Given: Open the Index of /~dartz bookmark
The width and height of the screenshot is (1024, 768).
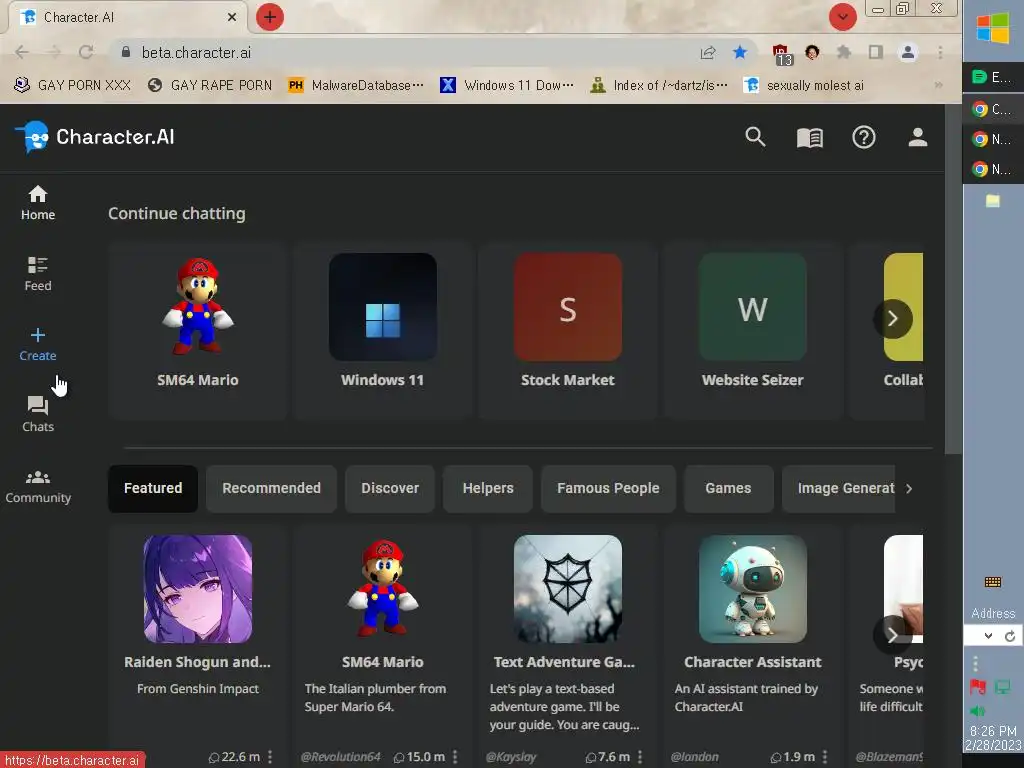Looking at the screenshot, I should click(x=658, y=85).
